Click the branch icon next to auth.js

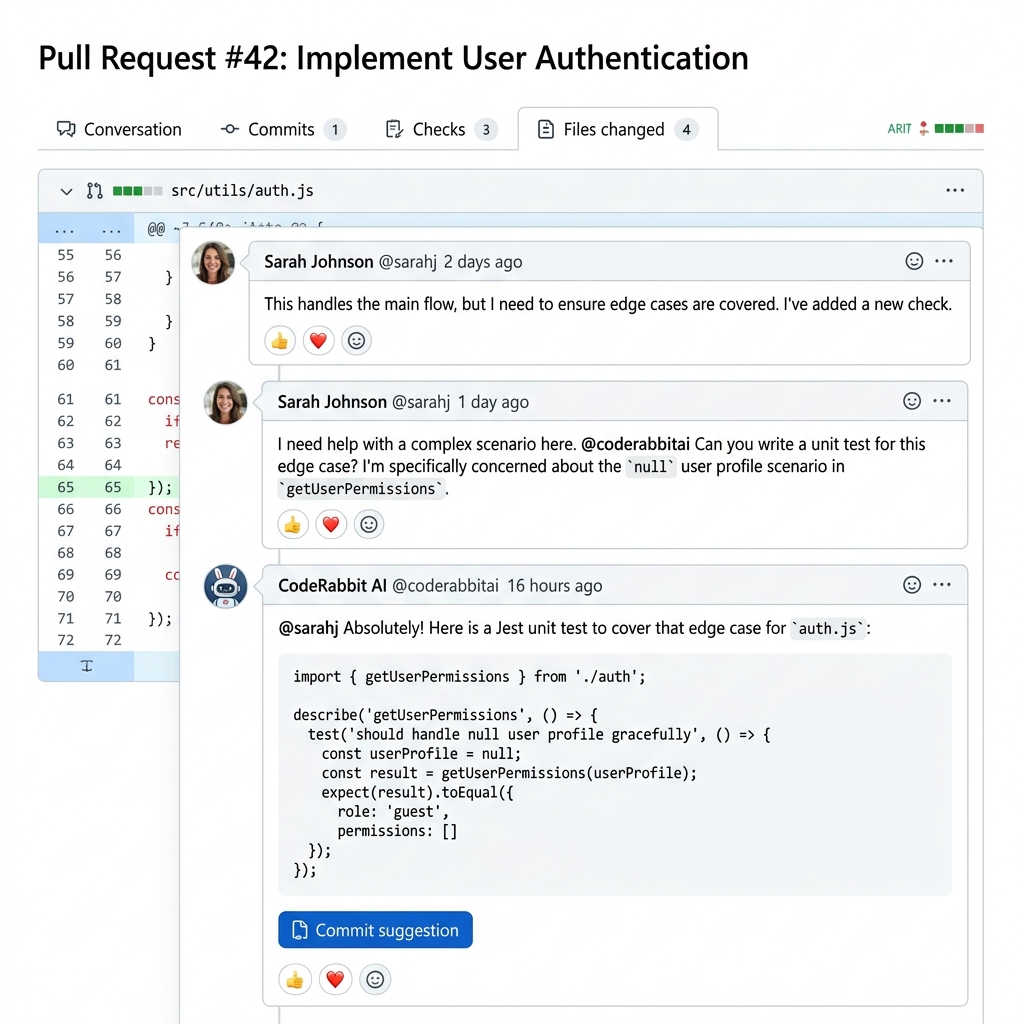(x=95, y=191)
